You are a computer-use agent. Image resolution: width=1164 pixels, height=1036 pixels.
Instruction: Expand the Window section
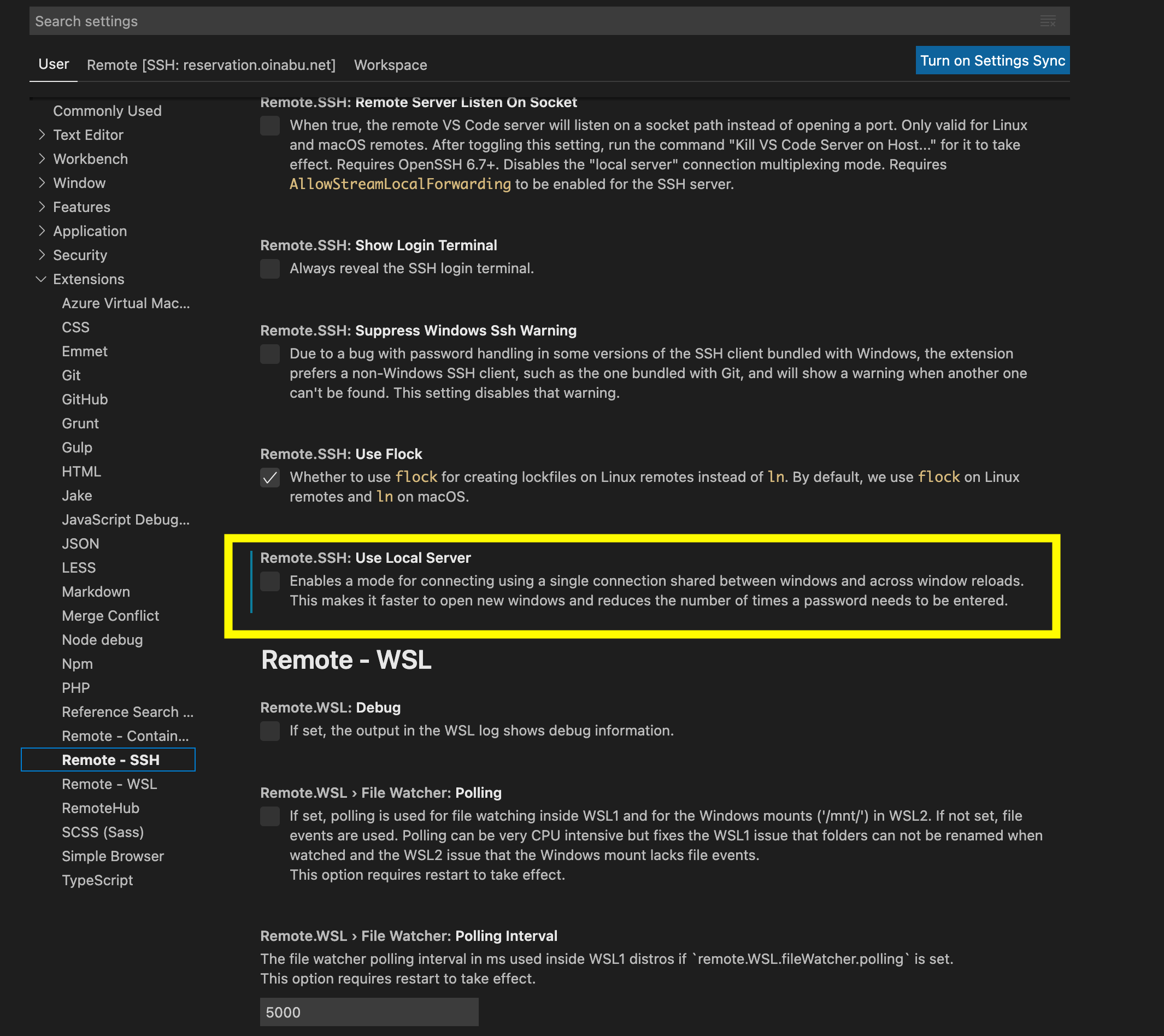(41, 183)
